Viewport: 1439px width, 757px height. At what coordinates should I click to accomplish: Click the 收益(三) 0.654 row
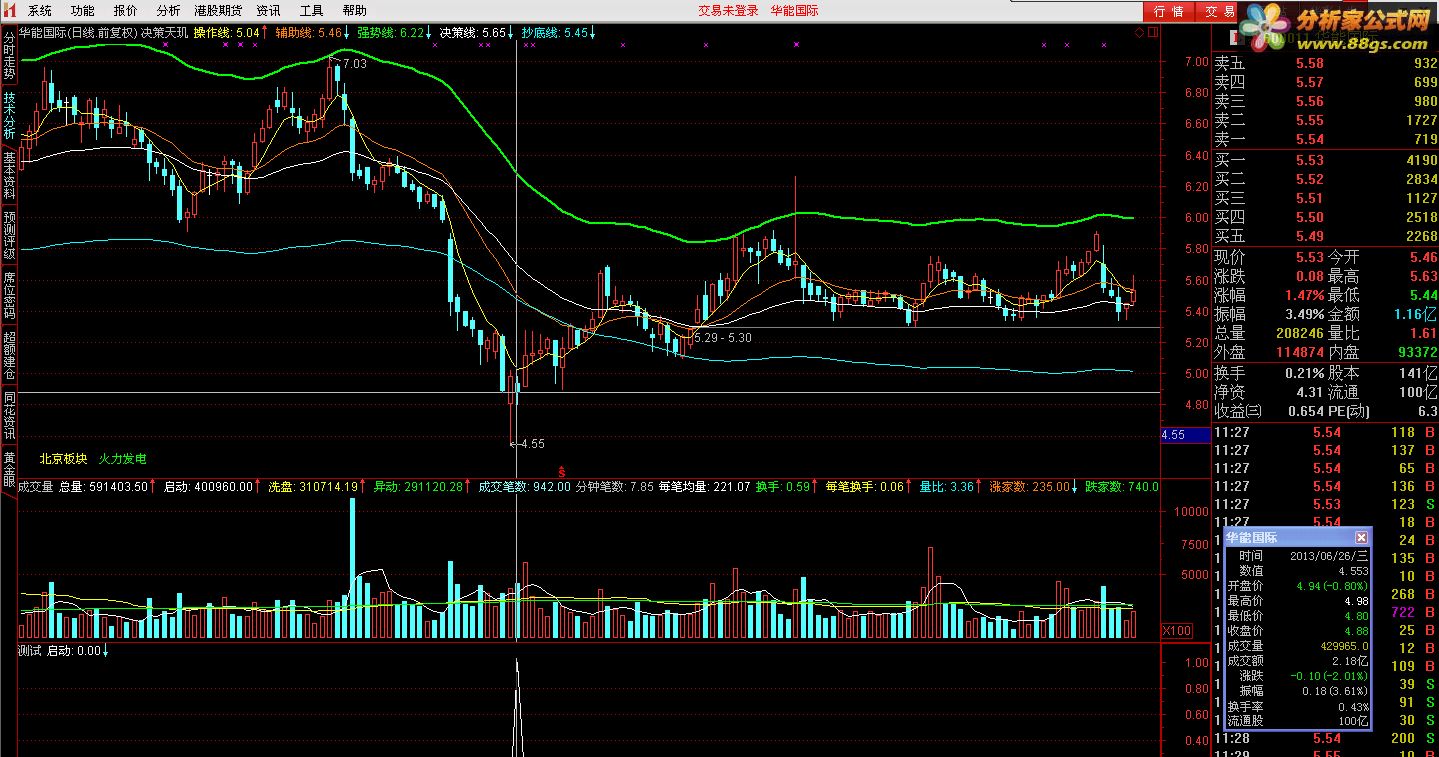[1269, 411]
